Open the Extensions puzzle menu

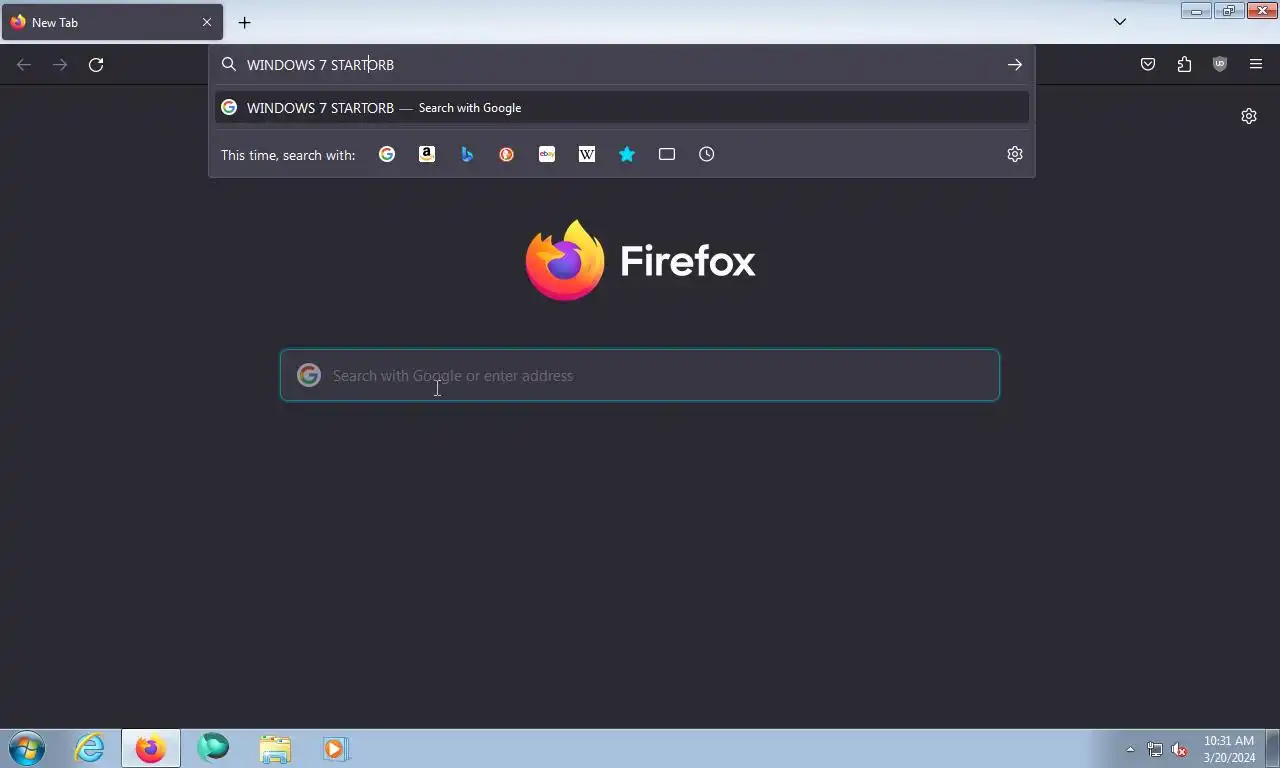pos(1184,65)
